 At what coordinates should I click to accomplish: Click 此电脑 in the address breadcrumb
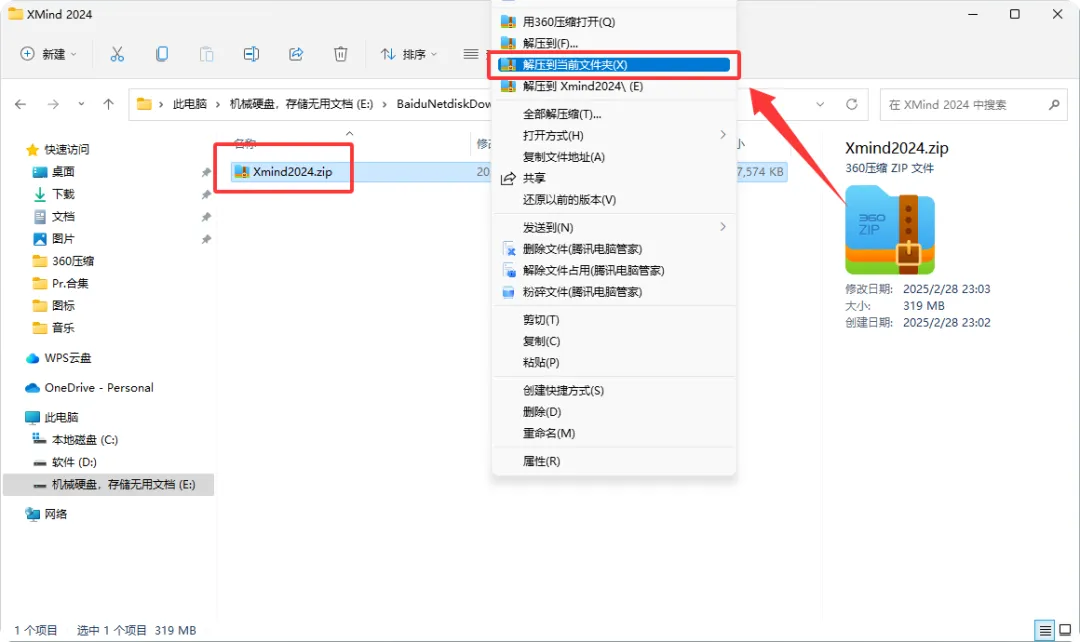189,104
